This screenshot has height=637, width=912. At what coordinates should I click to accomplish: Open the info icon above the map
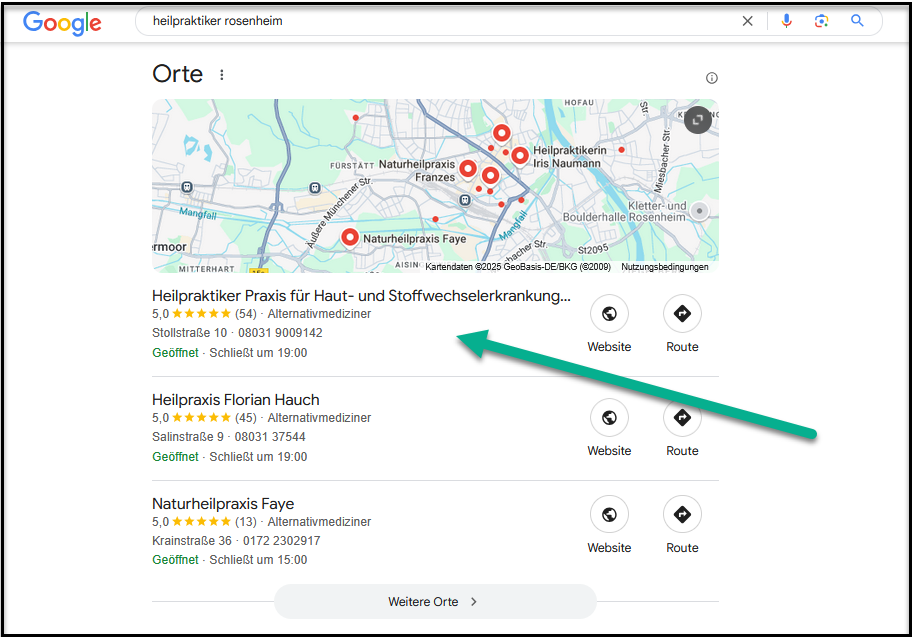pos(711,78)
